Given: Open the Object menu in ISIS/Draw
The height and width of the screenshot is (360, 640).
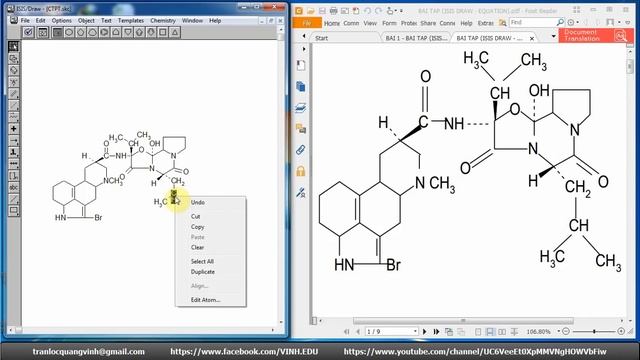Looking at the screenshot, I should (86, 20).
